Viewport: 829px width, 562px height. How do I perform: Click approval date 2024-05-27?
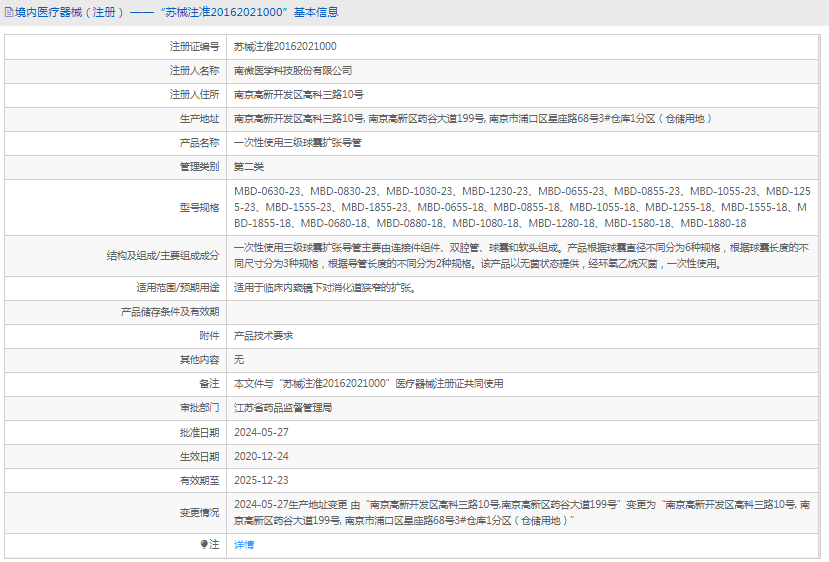[261, 432]
